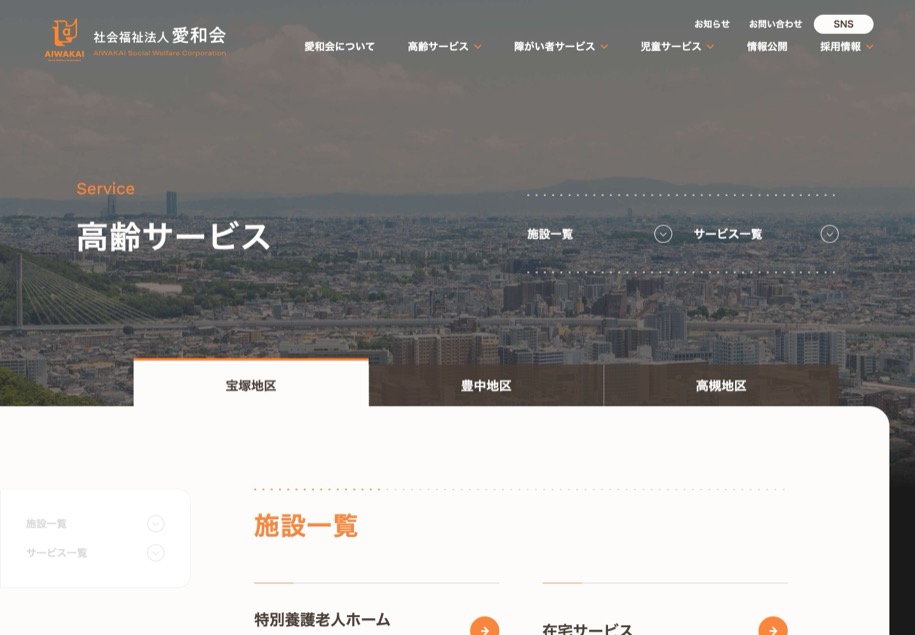Click the AIWAKAI logo icon
Viewport: 915px width, 635px height.
coord(64,40)
